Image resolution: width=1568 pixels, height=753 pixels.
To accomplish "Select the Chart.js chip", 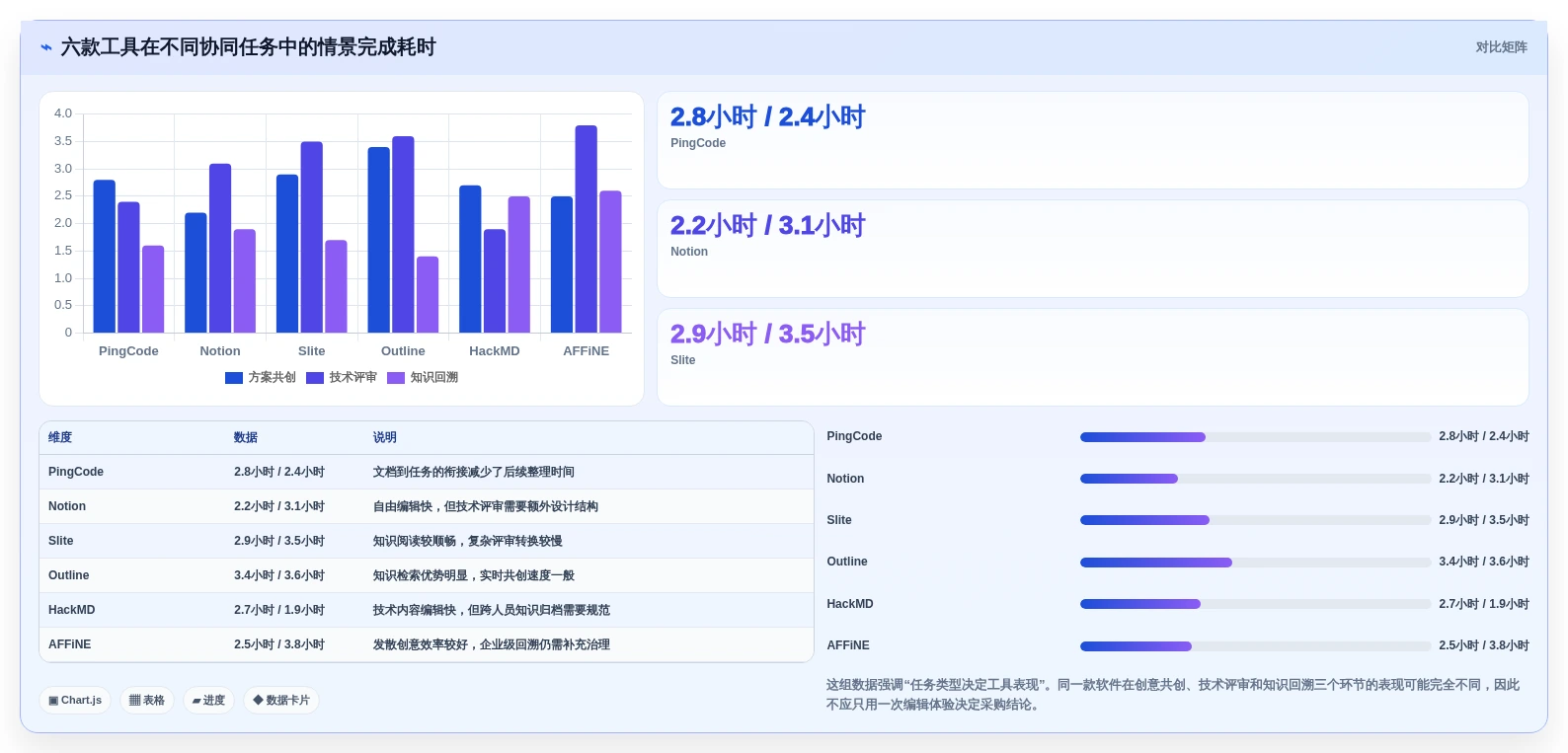I will tap(75, 701).
